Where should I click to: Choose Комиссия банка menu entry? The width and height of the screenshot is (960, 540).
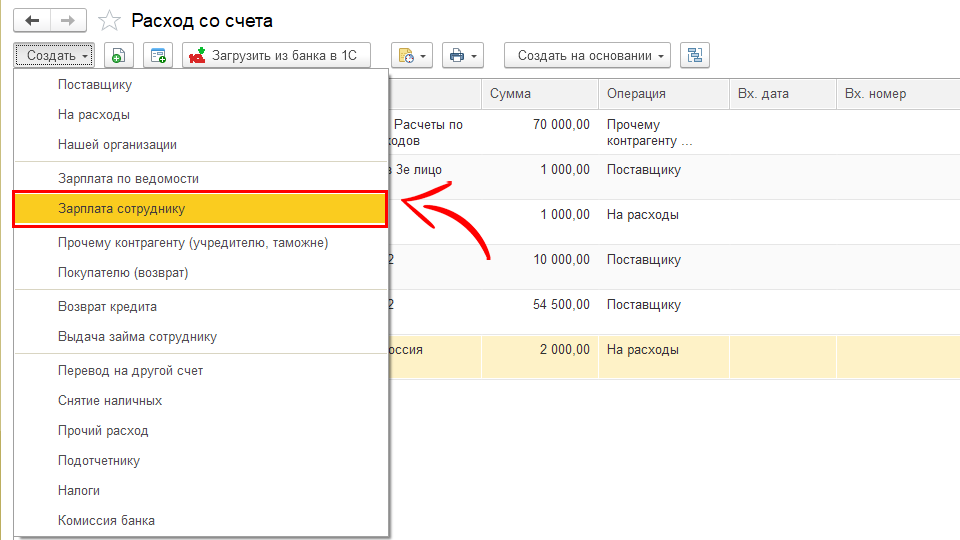pos(106,520)
